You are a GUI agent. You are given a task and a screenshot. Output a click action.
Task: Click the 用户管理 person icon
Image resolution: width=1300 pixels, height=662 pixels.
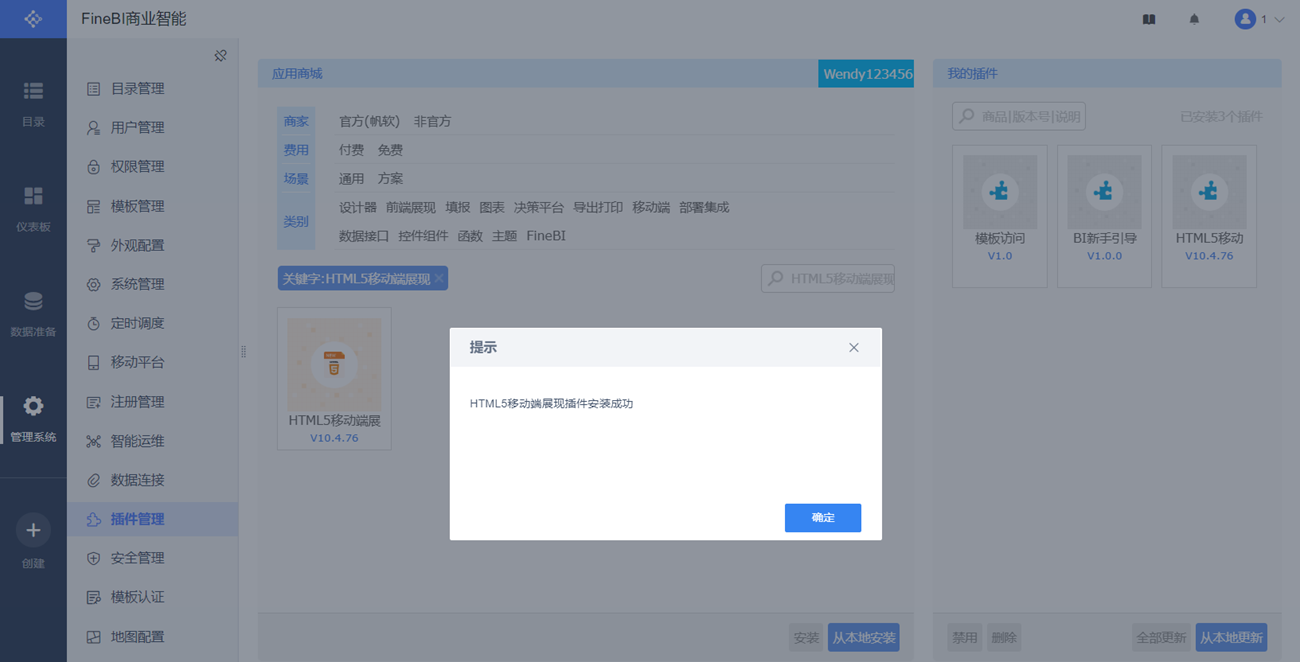point(93,128)
